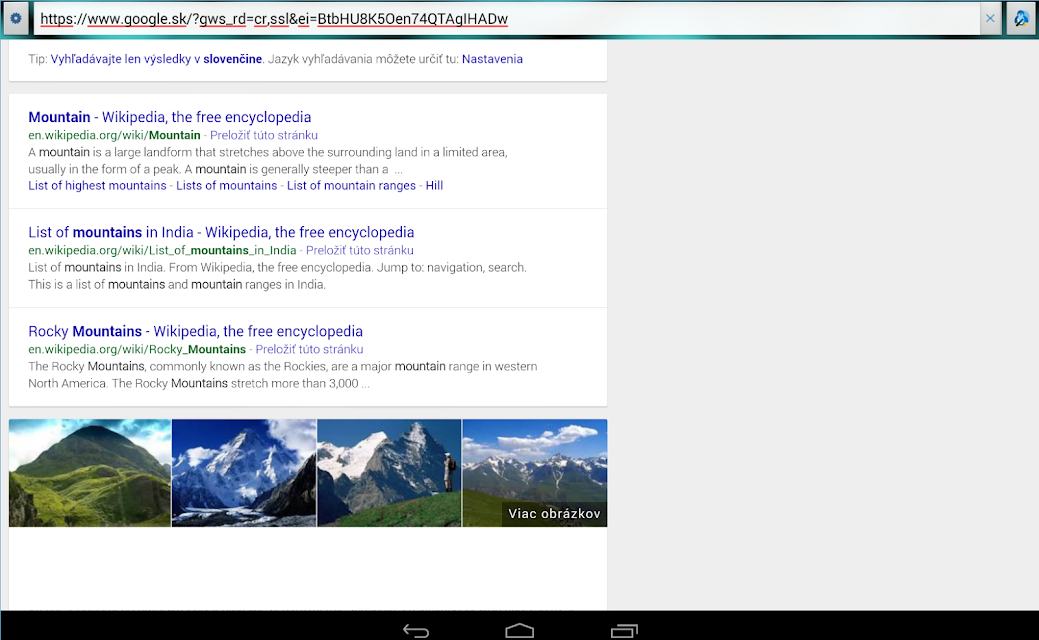
Task: Clear the URL with the X icon
Action: click(990, 19)
